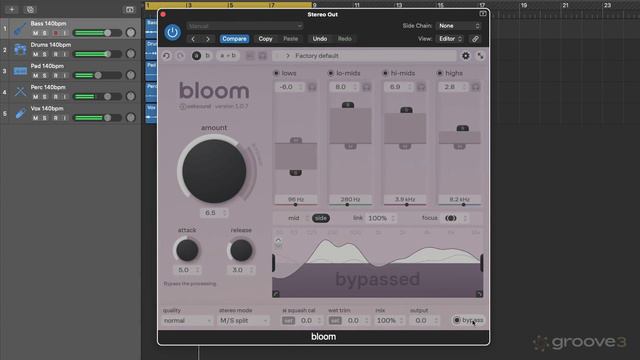This screenshot has height=360, width=640.
Task: Toggle the lows band enable dot
Action: tap(276, 73)
